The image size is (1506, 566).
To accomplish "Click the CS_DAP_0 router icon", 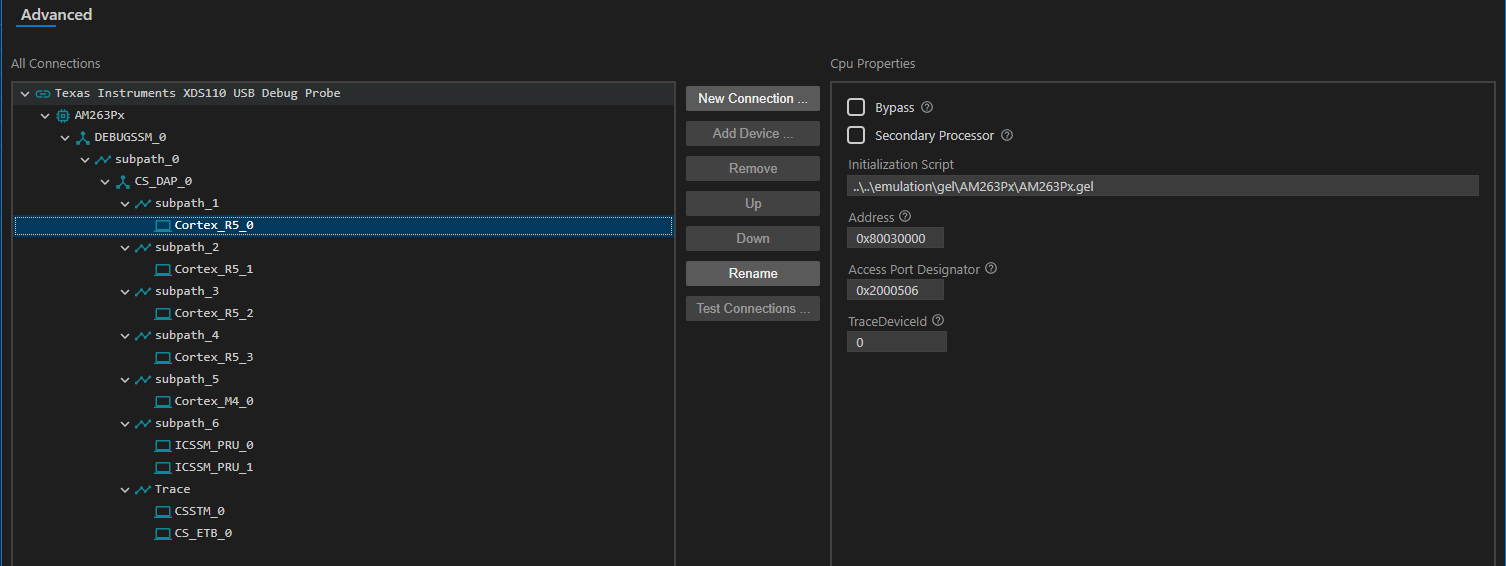I will [x=123, y=181].
